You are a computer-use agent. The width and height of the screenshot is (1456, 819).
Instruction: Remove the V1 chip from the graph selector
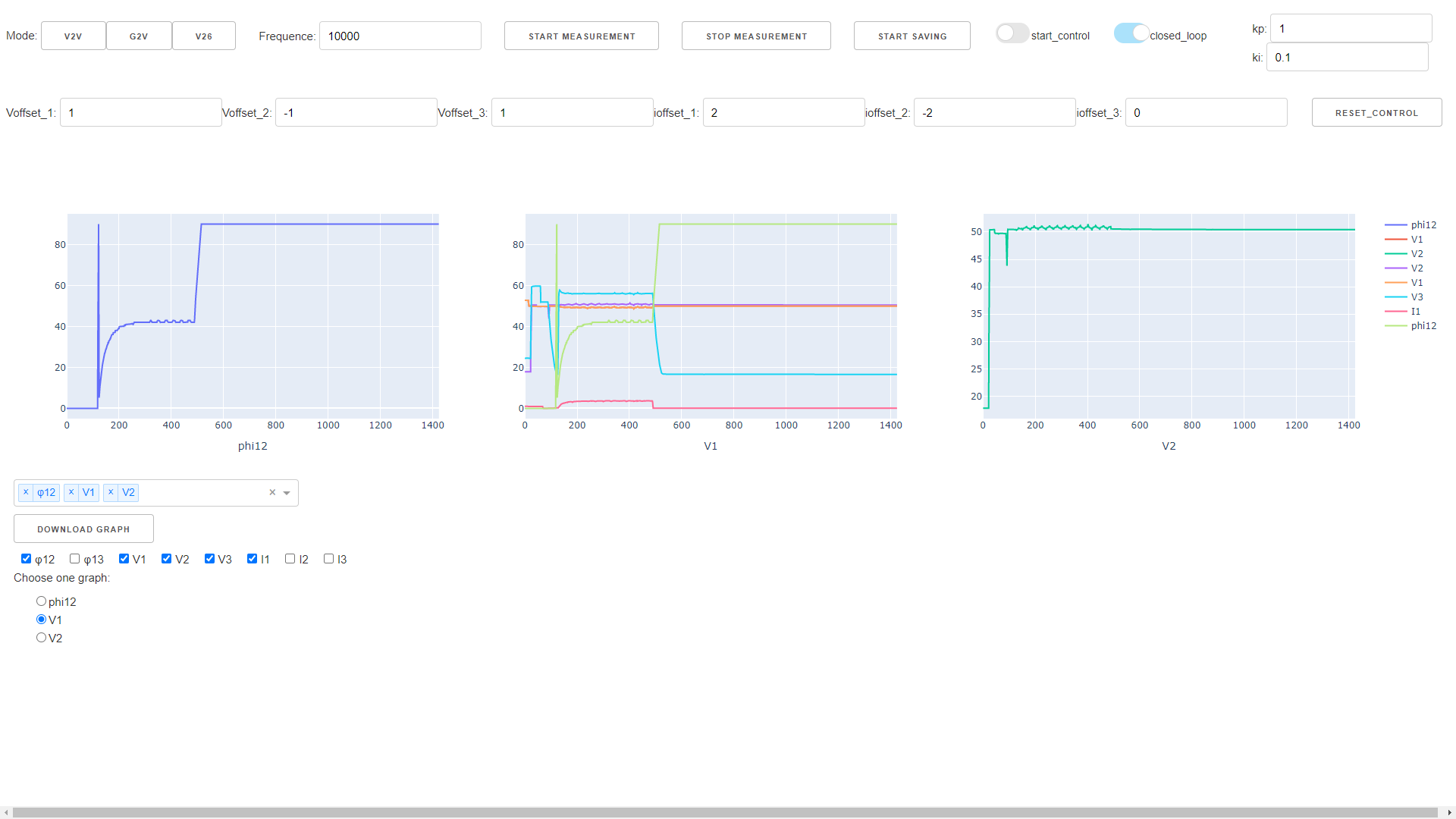(x=71, y=492)
